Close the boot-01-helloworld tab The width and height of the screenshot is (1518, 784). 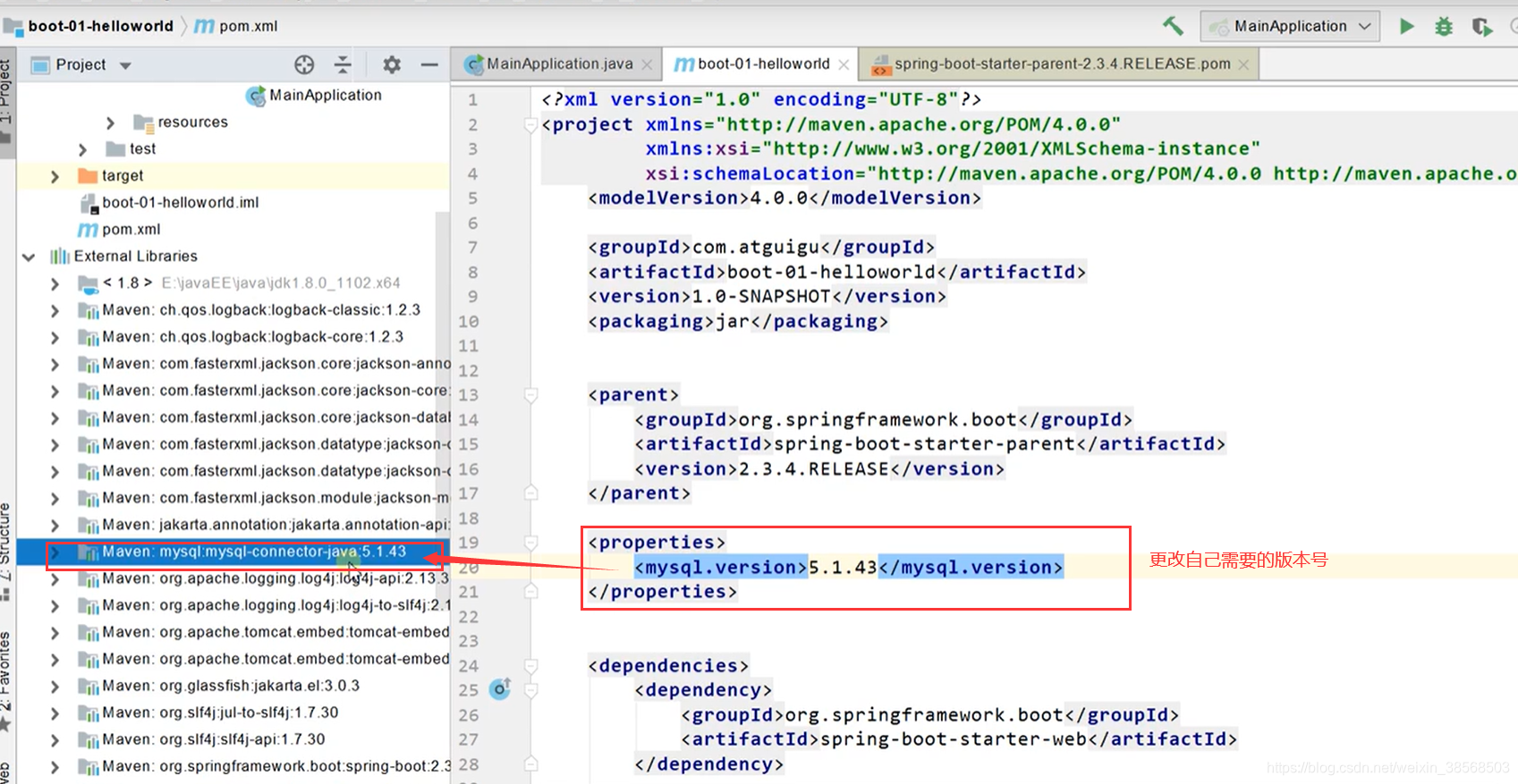tap(843, 64)
